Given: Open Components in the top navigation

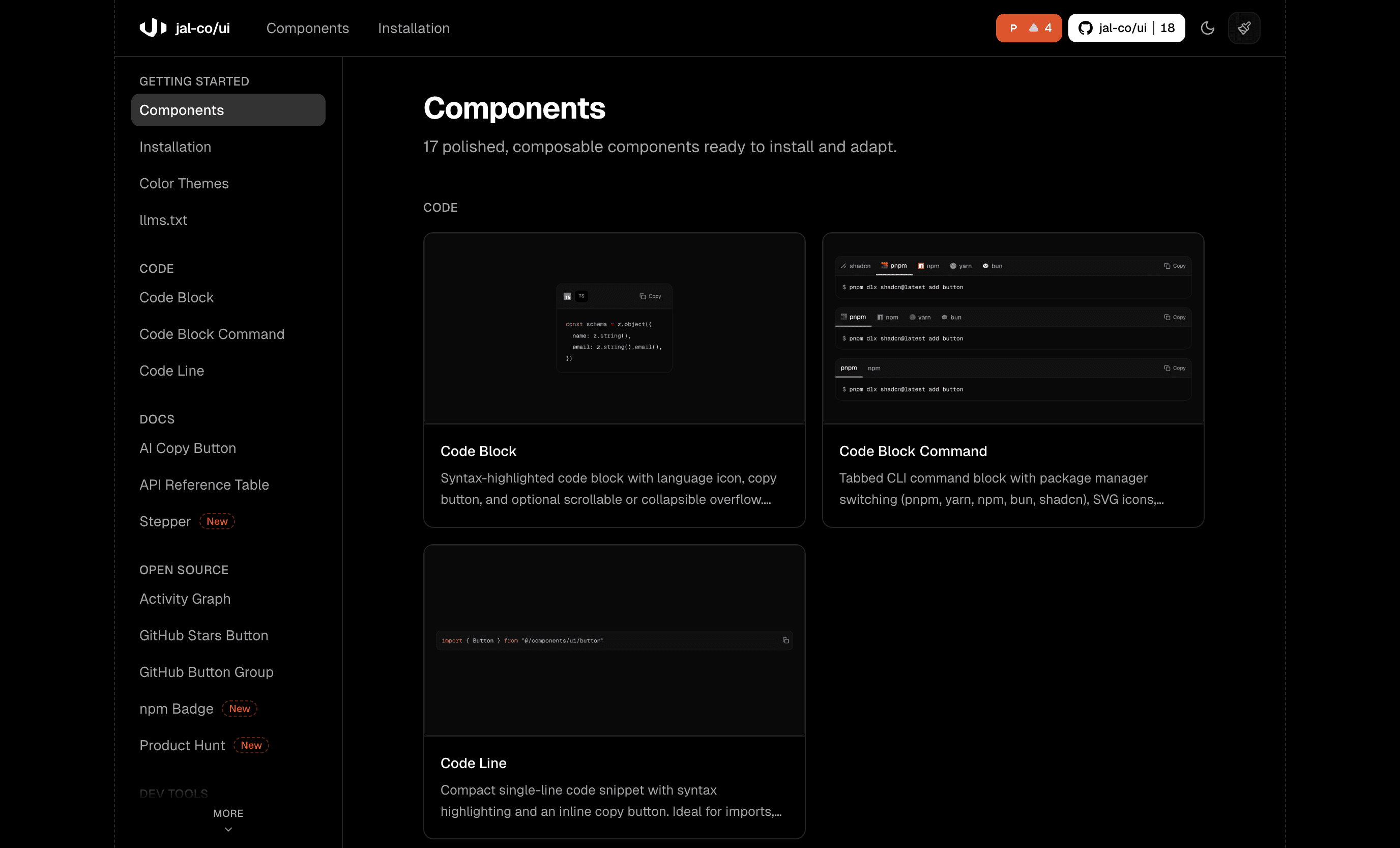Looking at the screenshot, I should [x=307, y=28].
